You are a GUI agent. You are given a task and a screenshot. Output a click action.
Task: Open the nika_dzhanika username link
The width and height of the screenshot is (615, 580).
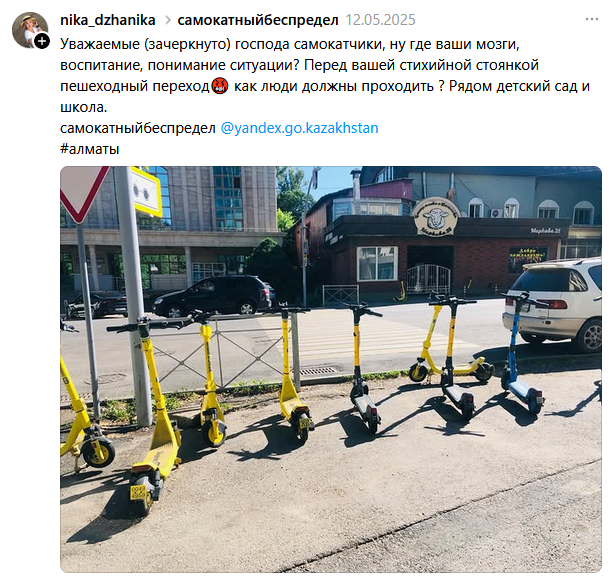(108, 20)
